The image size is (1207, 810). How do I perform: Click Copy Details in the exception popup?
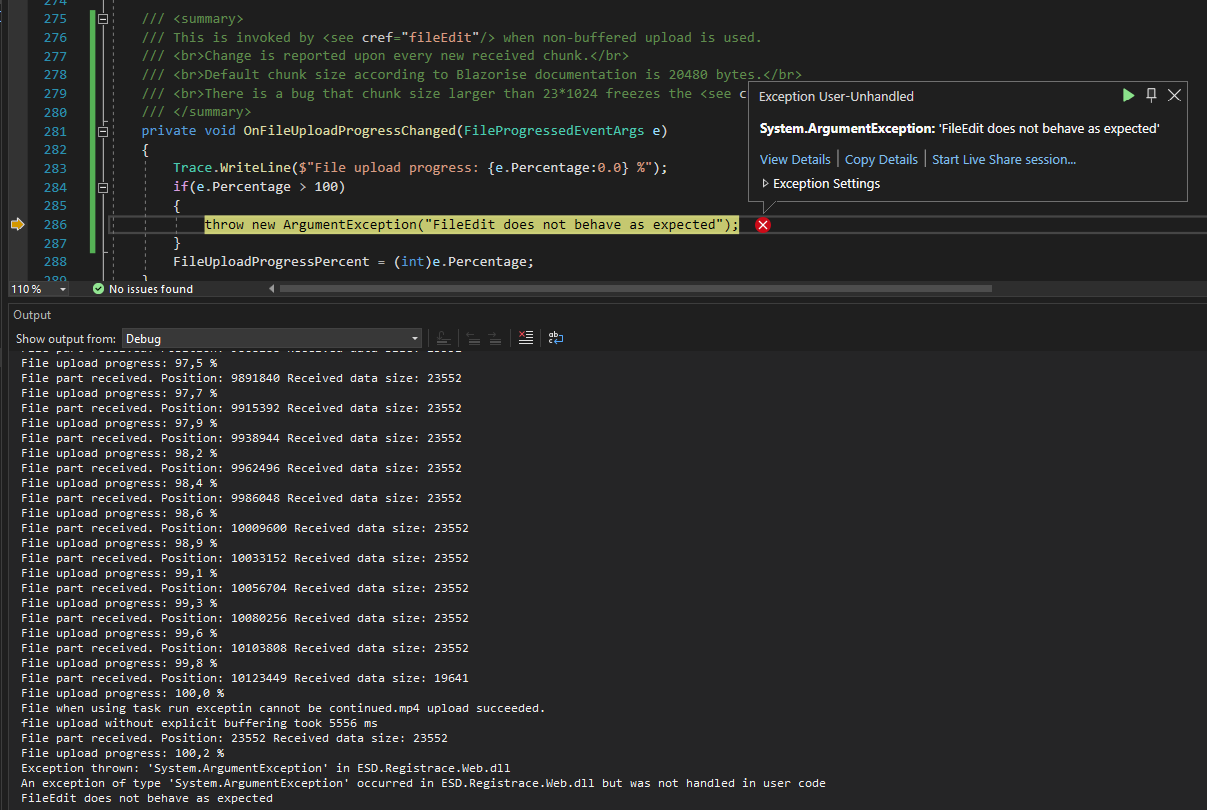[x=881, y=159]
